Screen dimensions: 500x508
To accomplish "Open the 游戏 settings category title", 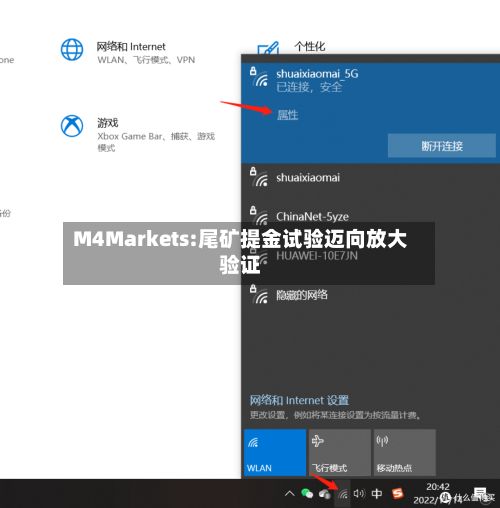I will [108, 123].
